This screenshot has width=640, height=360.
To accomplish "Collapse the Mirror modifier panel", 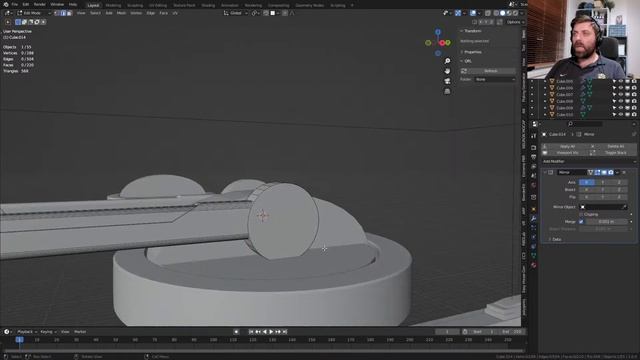I will tap(545, 173).
